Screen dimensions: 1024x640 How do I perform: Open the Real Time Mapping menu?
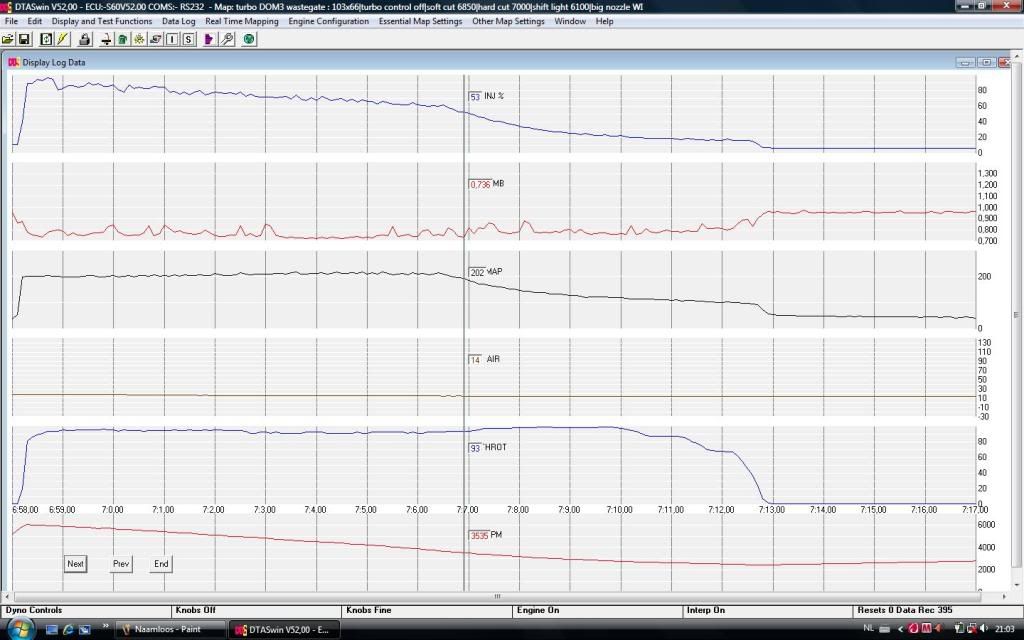242,21
